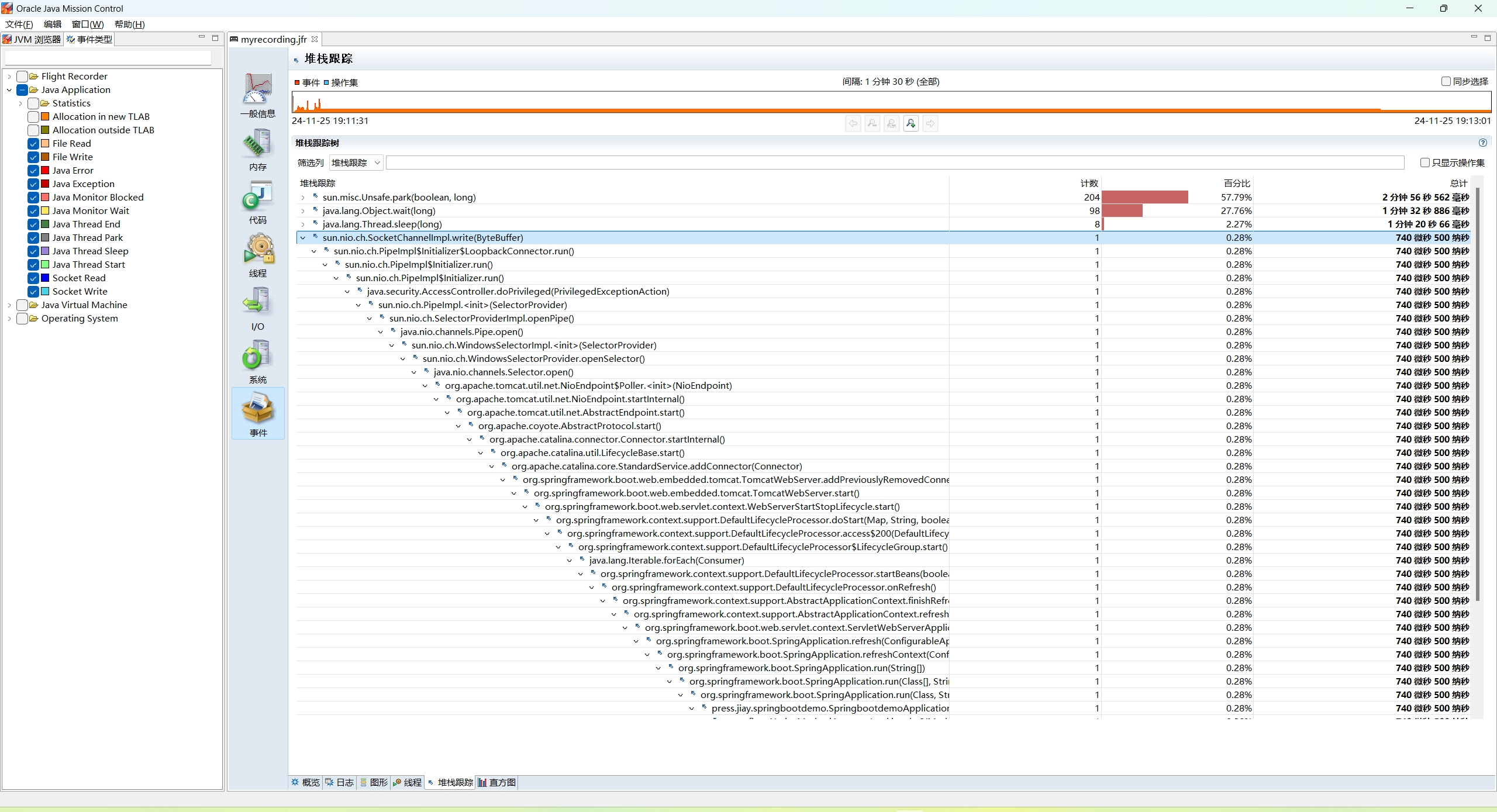Uncheck the Java Exception event type

click(x=33, y=184)
